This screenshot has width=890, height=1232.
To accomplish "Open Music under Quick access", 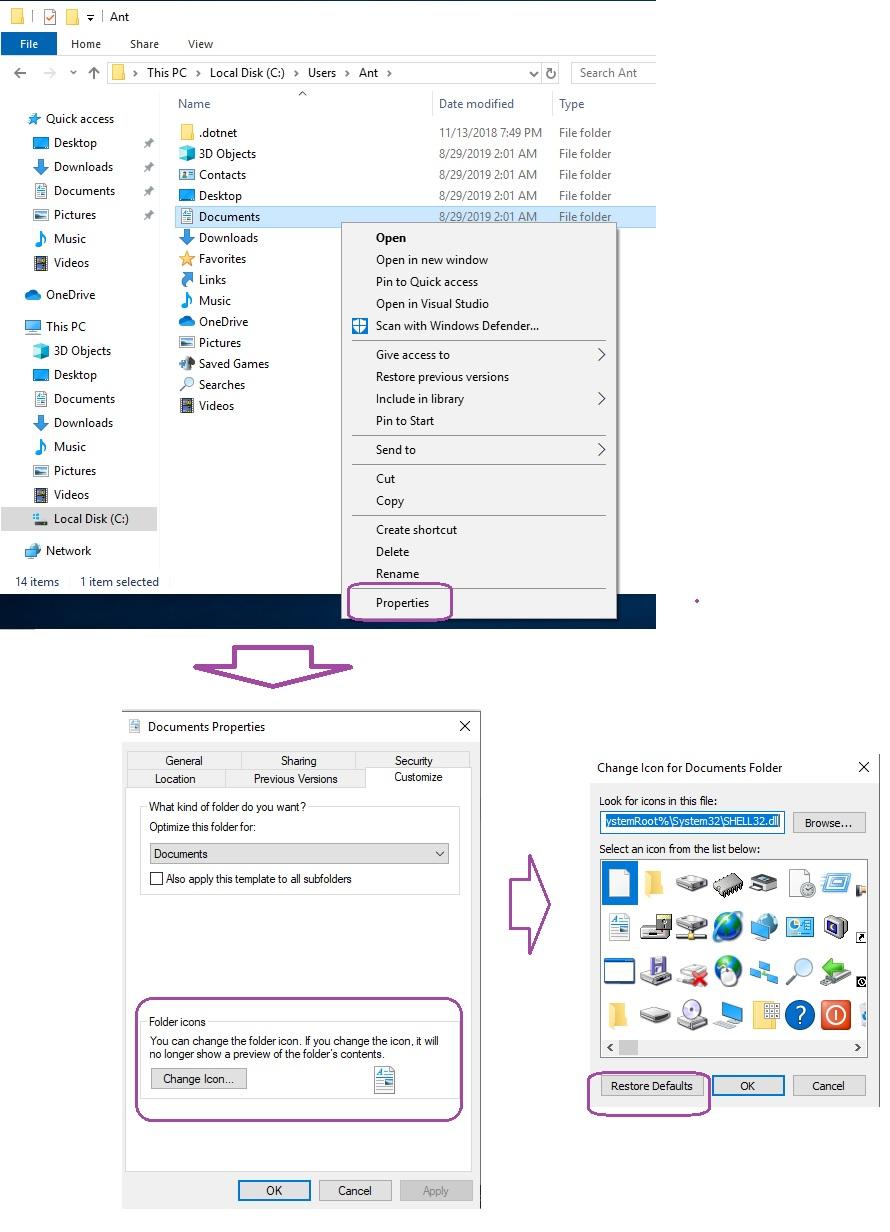I will tap(69, 239).
